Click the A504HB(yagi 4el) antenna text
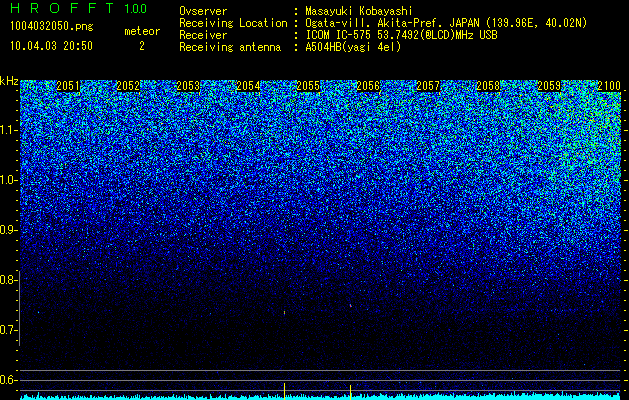629x400 pixels. [x=353, y=47]
